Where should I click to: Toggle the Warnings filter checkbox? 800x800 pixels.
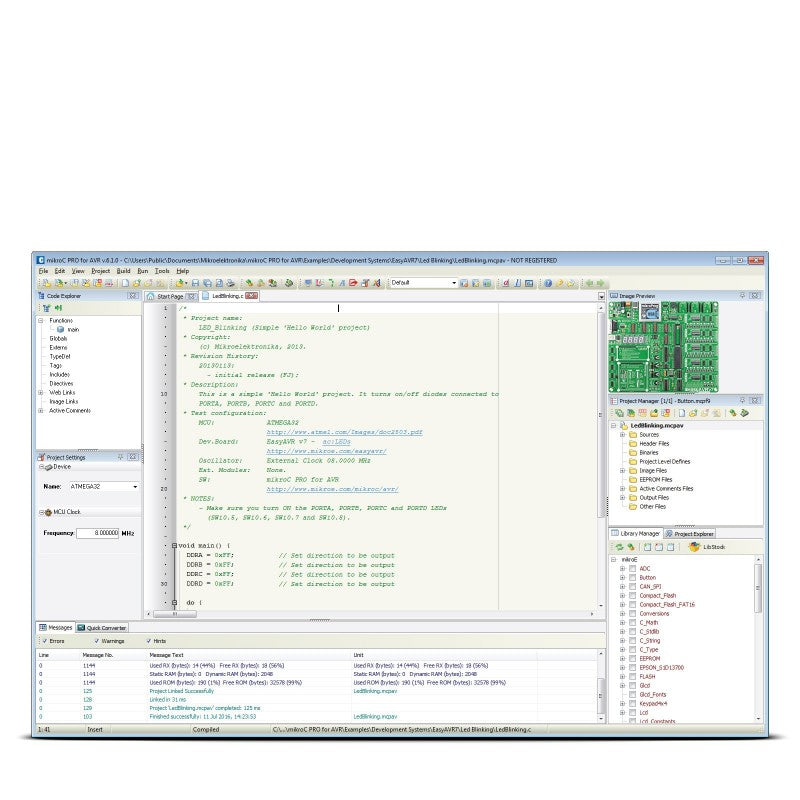tap(96, 640)
